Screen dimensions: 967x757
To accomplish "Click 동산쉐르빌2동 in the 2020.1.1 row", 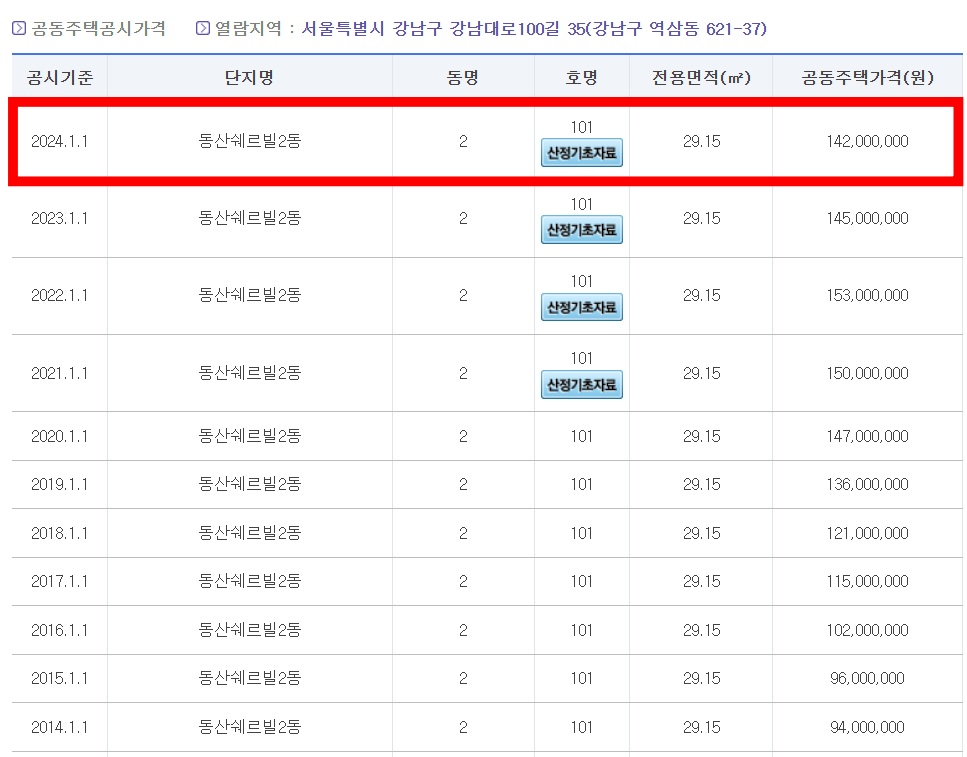I will [x=250, y=436].
